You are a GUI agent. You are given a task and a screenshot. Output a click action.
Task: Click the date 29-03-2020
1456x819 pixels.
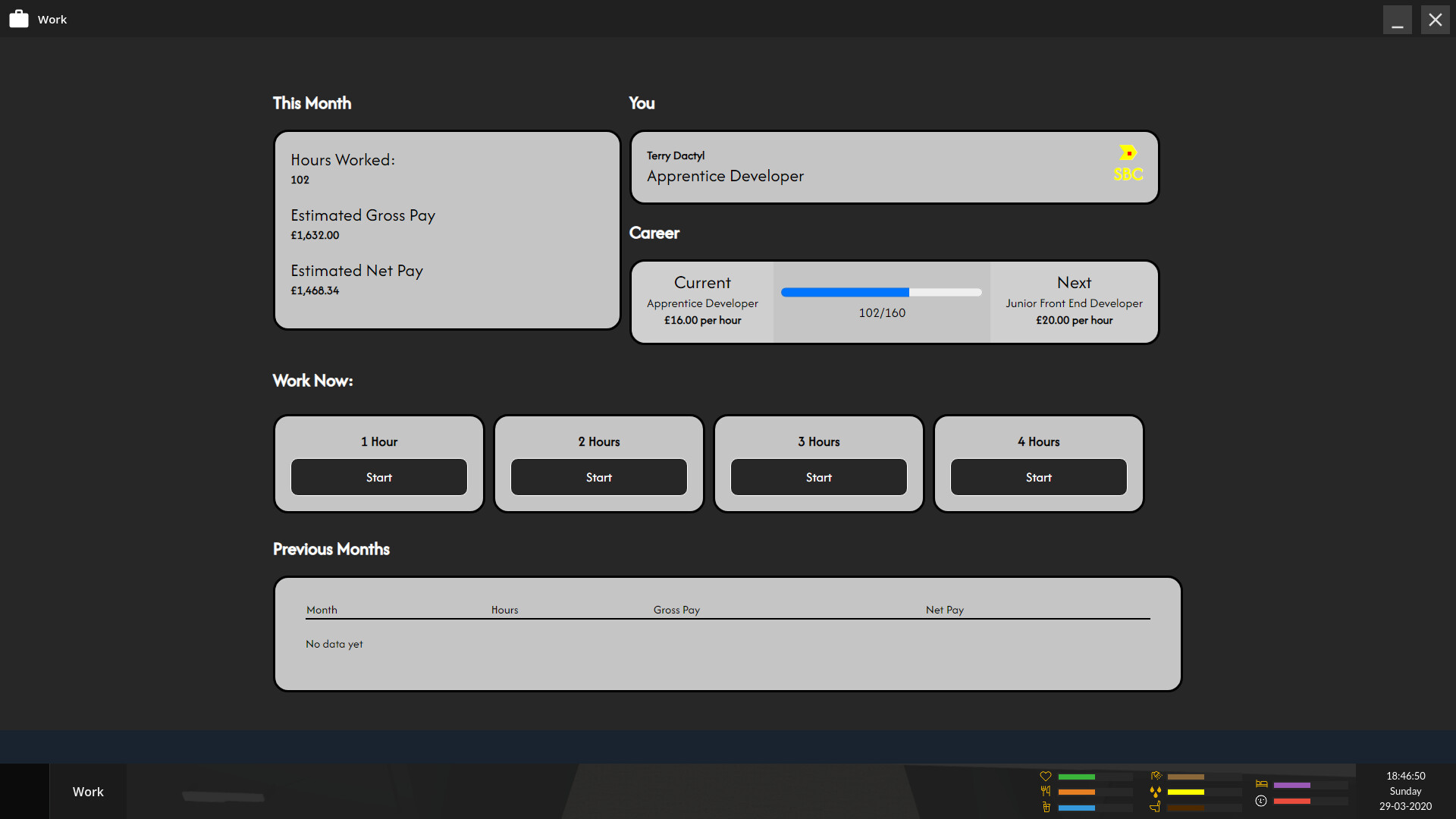1405,806
